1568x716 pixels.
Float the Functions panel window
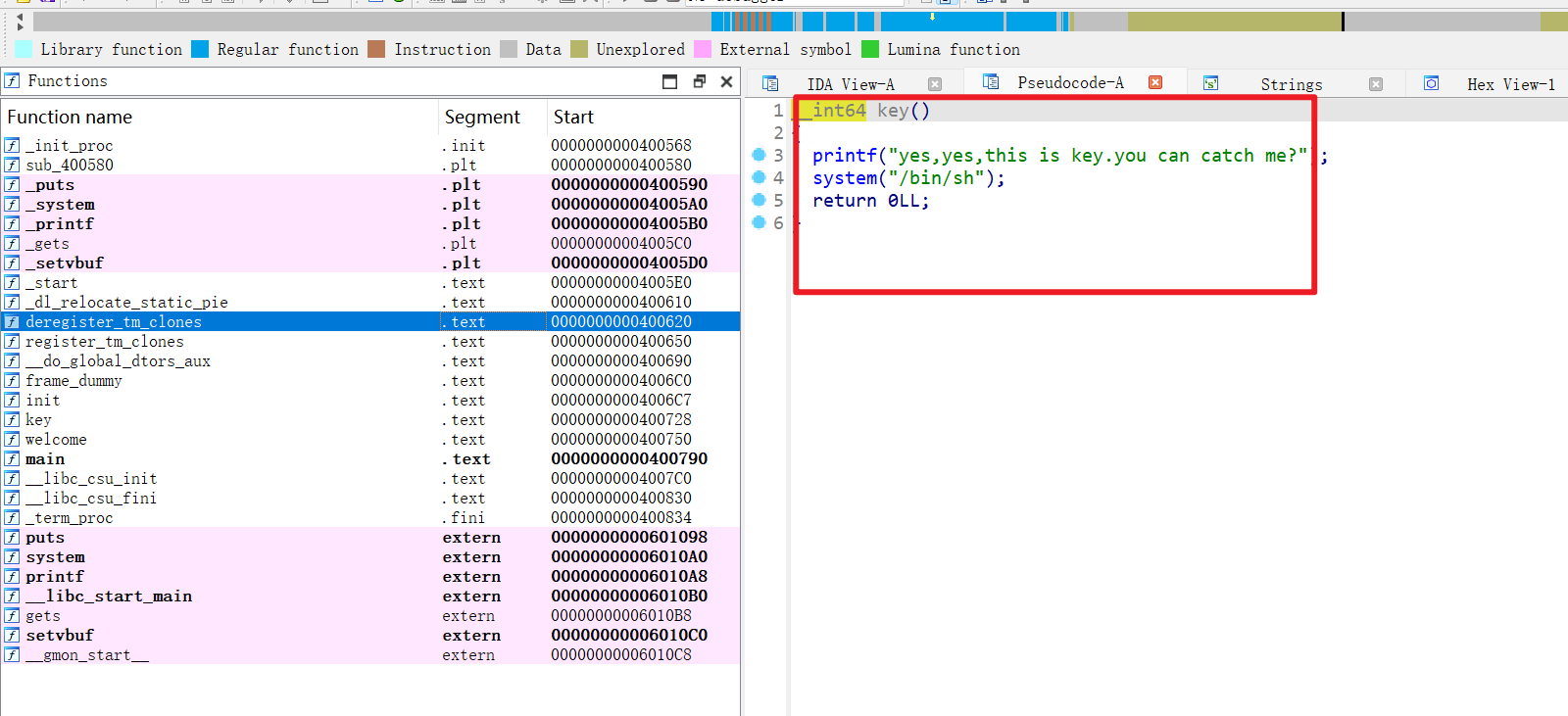click(x=700, y=81)
